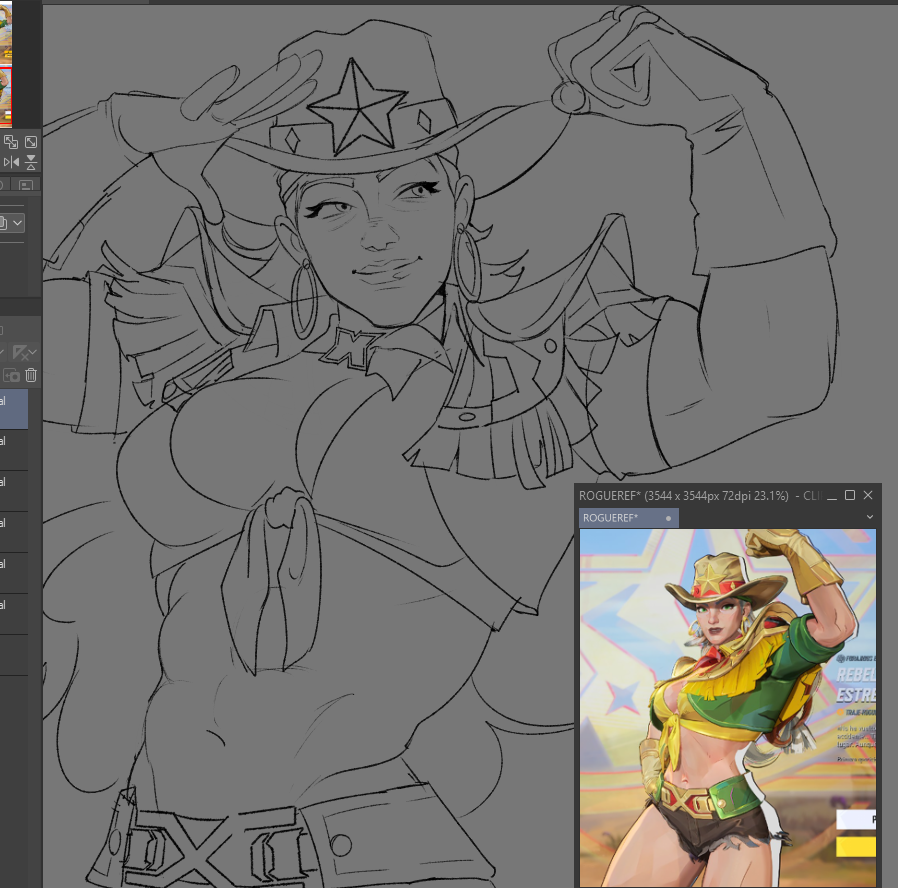
Task: Select the highlighted layer row
Action: [x=14, y=409]
